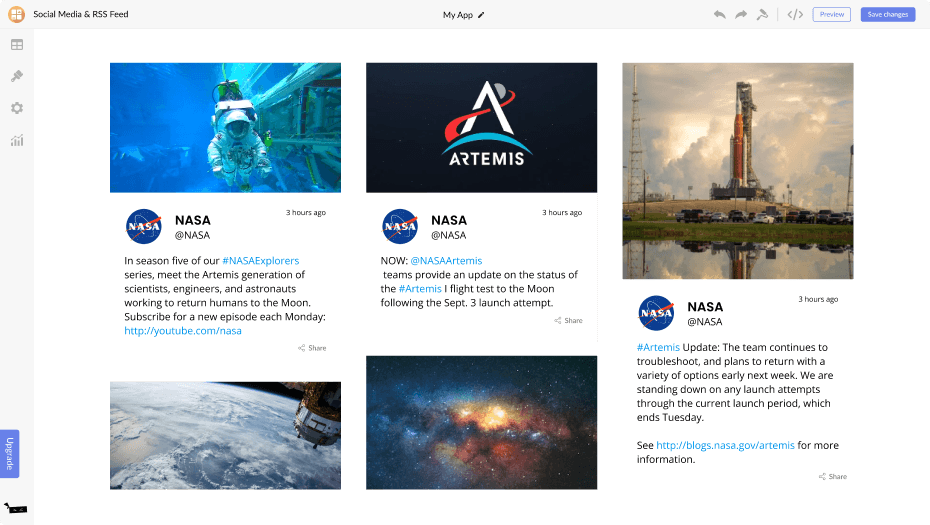The image size is (930, 525).
Task: Open the paintbrush style panel in sidebar
Action: pos(17,76)
